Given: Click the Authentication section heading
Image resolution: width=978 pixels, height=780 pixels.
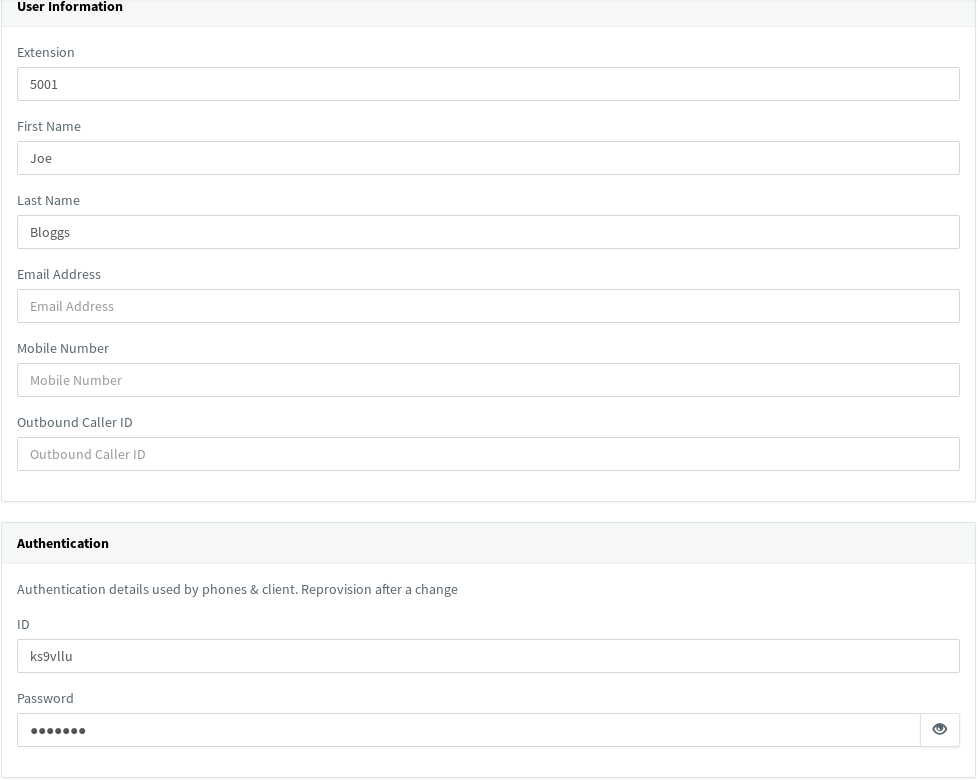Looking at the screenshot, I should 62,543.
